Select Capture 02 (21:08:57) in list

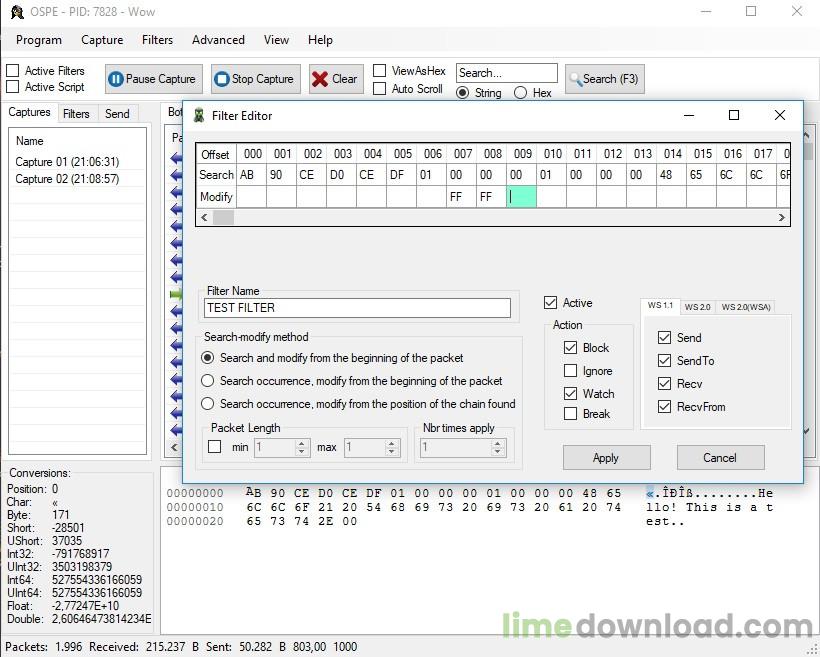pyautogui.click(x=67, y=179)
